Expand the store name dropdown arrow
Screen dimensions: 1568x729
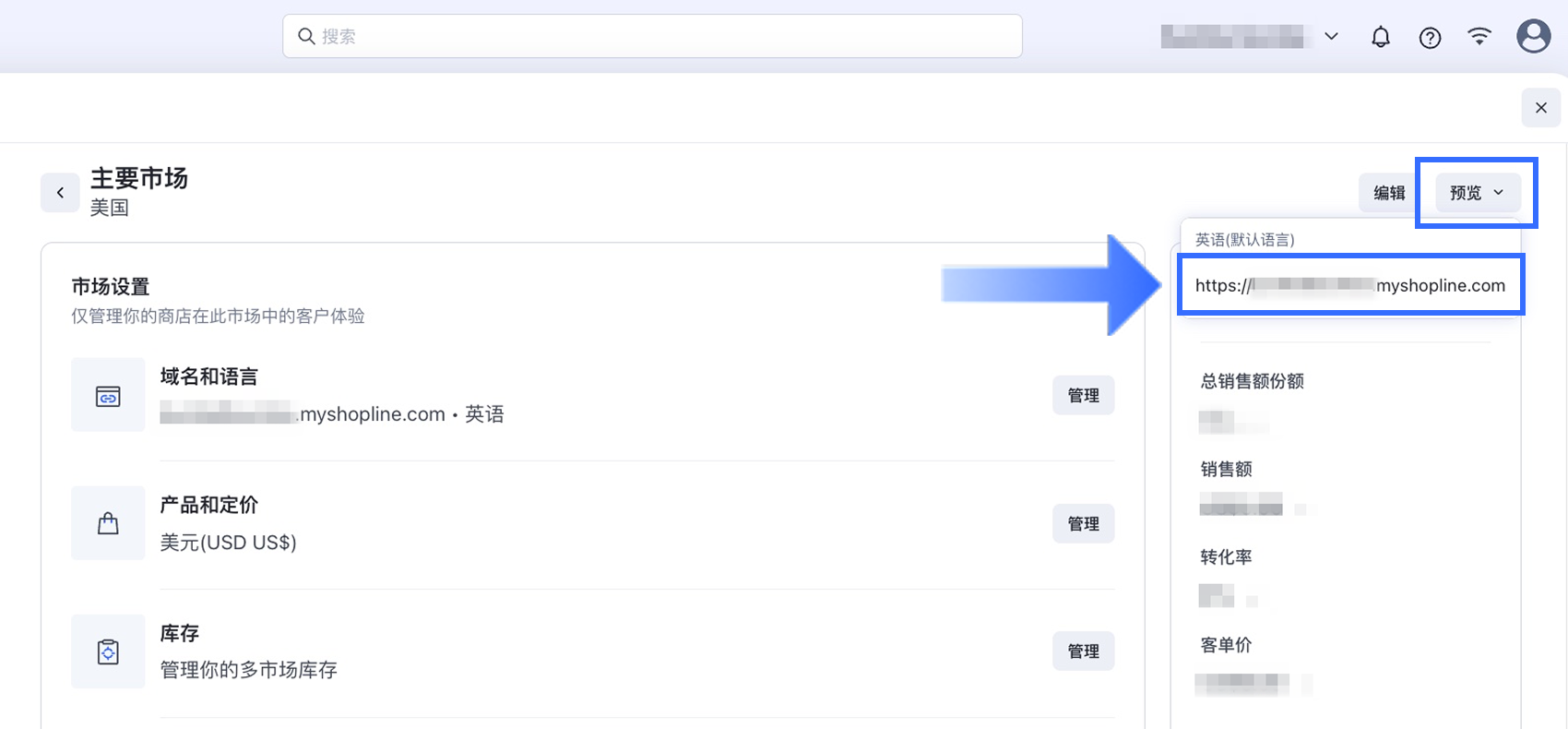point(1331,36)
